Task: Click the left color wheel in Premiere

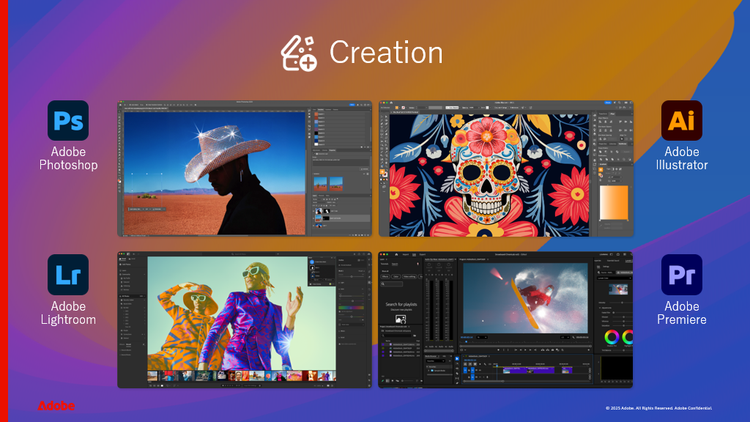Action: (610, 337)
